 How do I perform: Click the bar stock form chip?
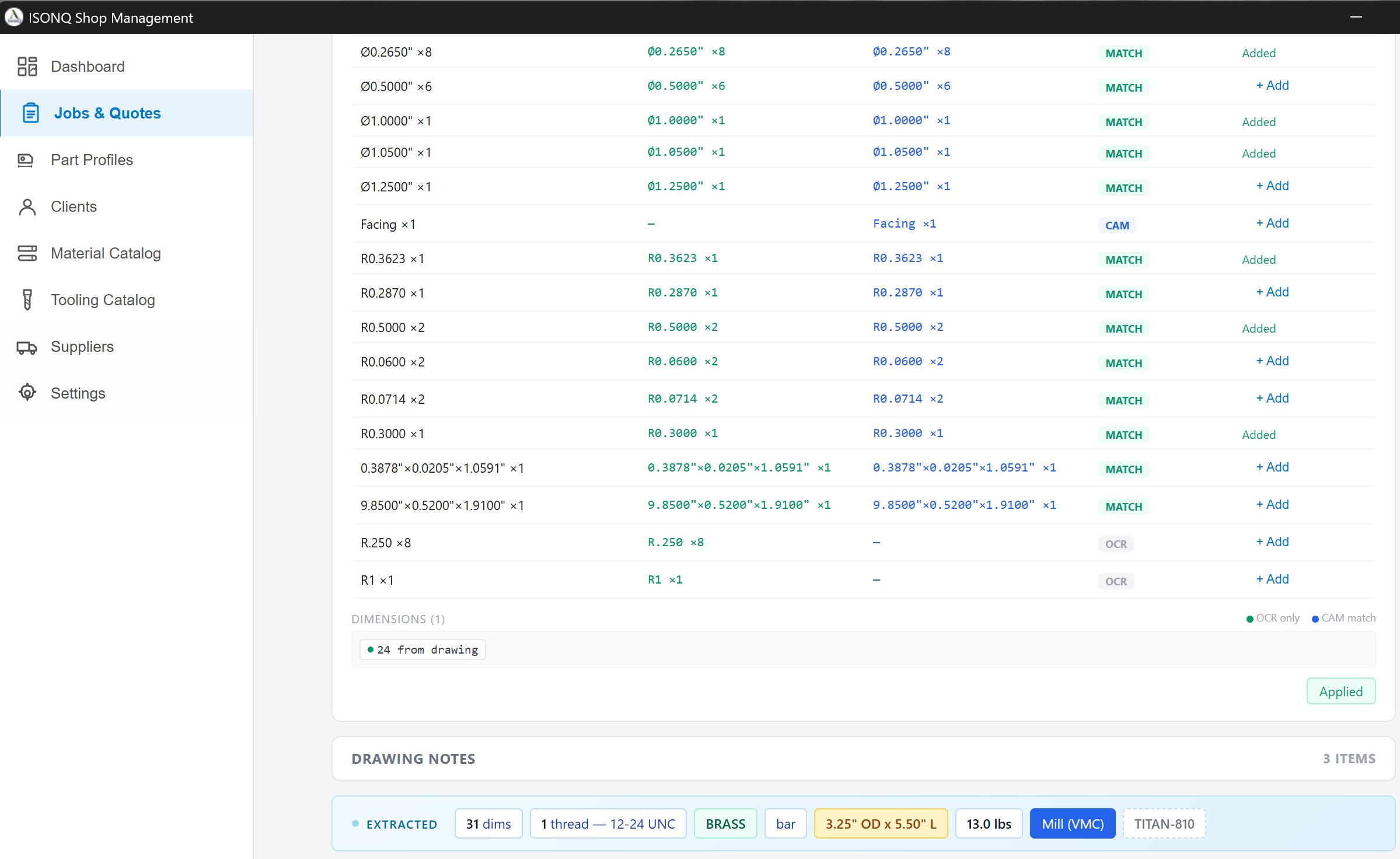click(785, 824)
